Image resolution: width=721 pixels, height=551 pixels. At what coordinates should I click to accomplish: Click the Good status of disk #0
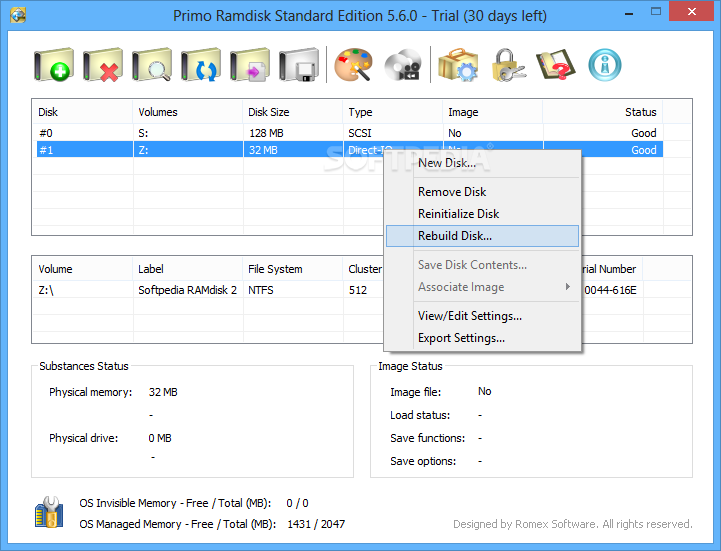point(644,133)
